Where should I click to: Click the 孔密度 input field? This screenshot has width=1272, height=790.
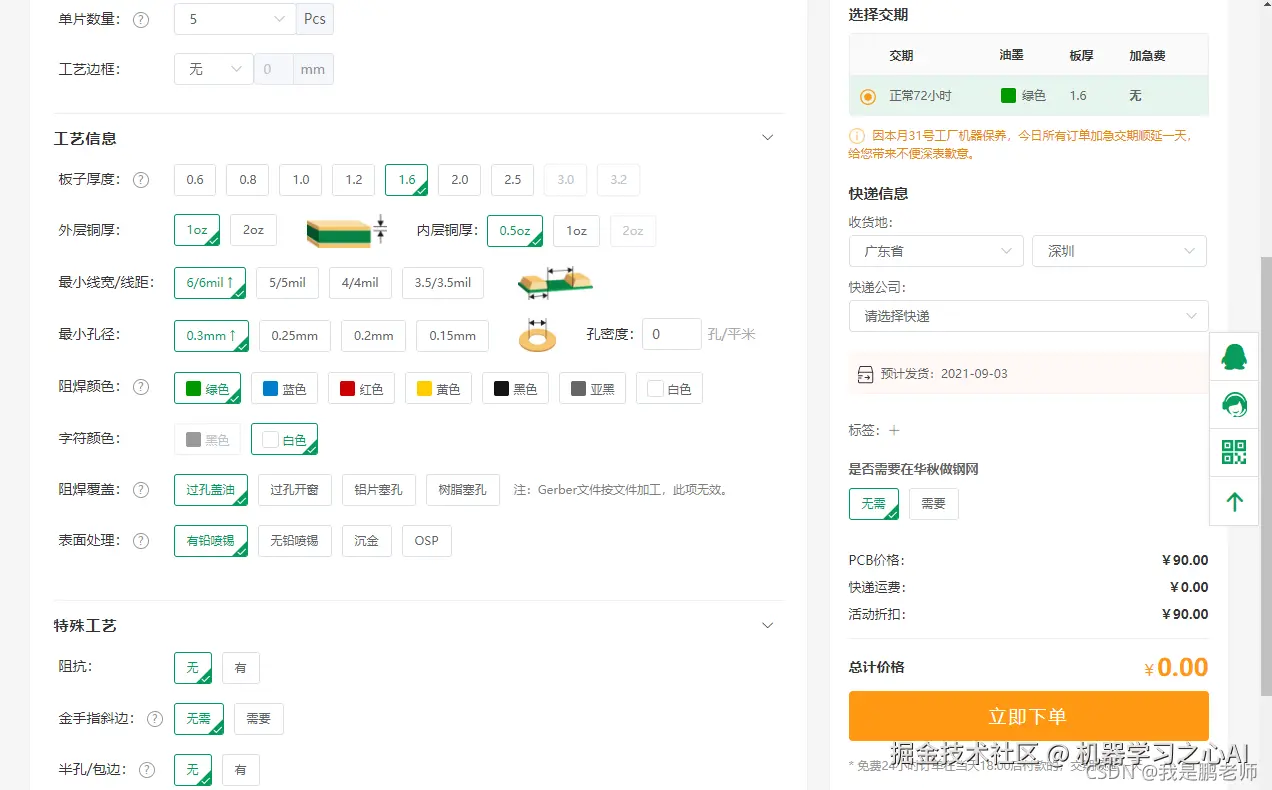(x=671, y=334)
